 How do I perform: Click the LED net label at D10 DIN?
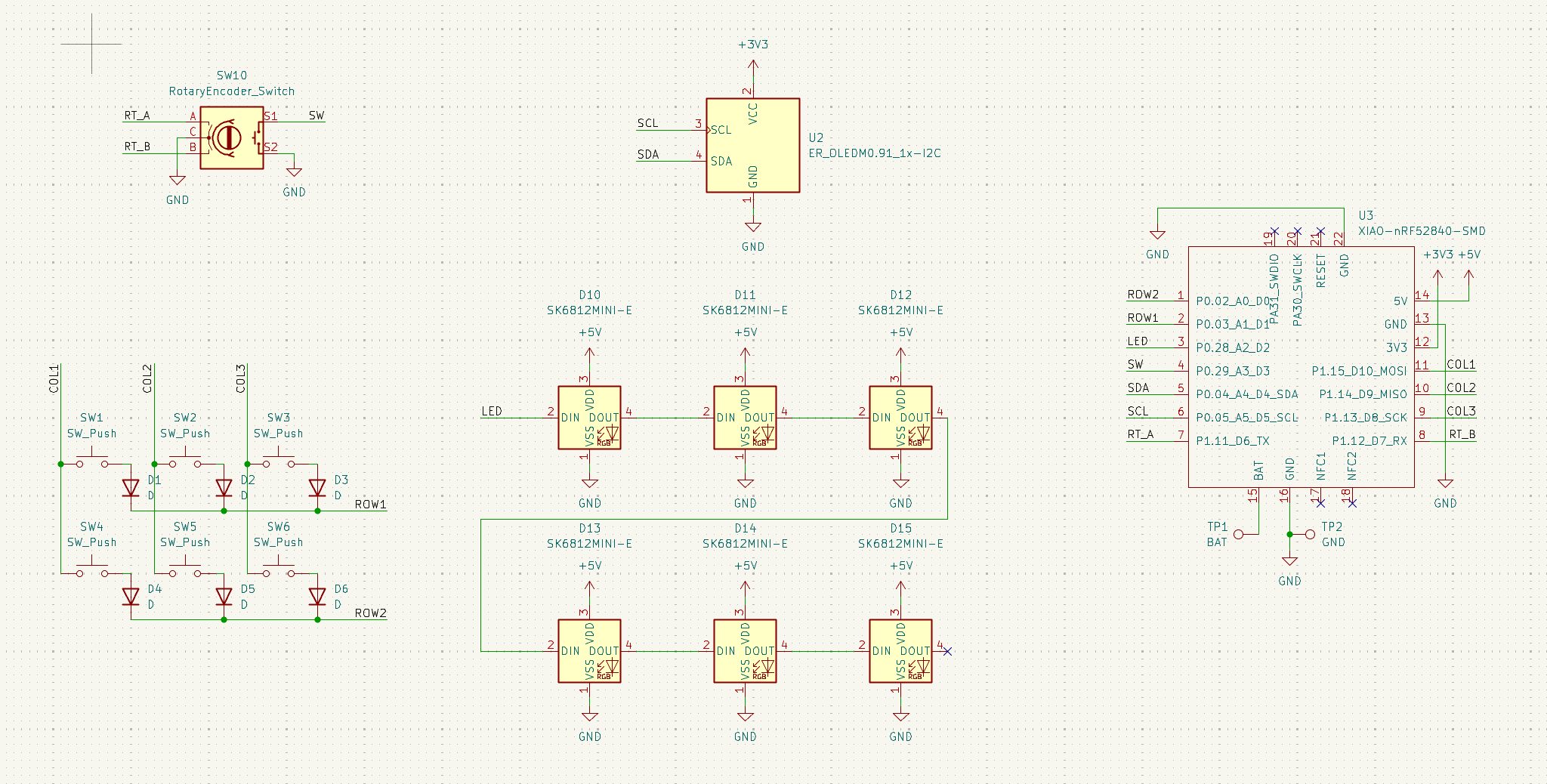click(x=491, y=411)
